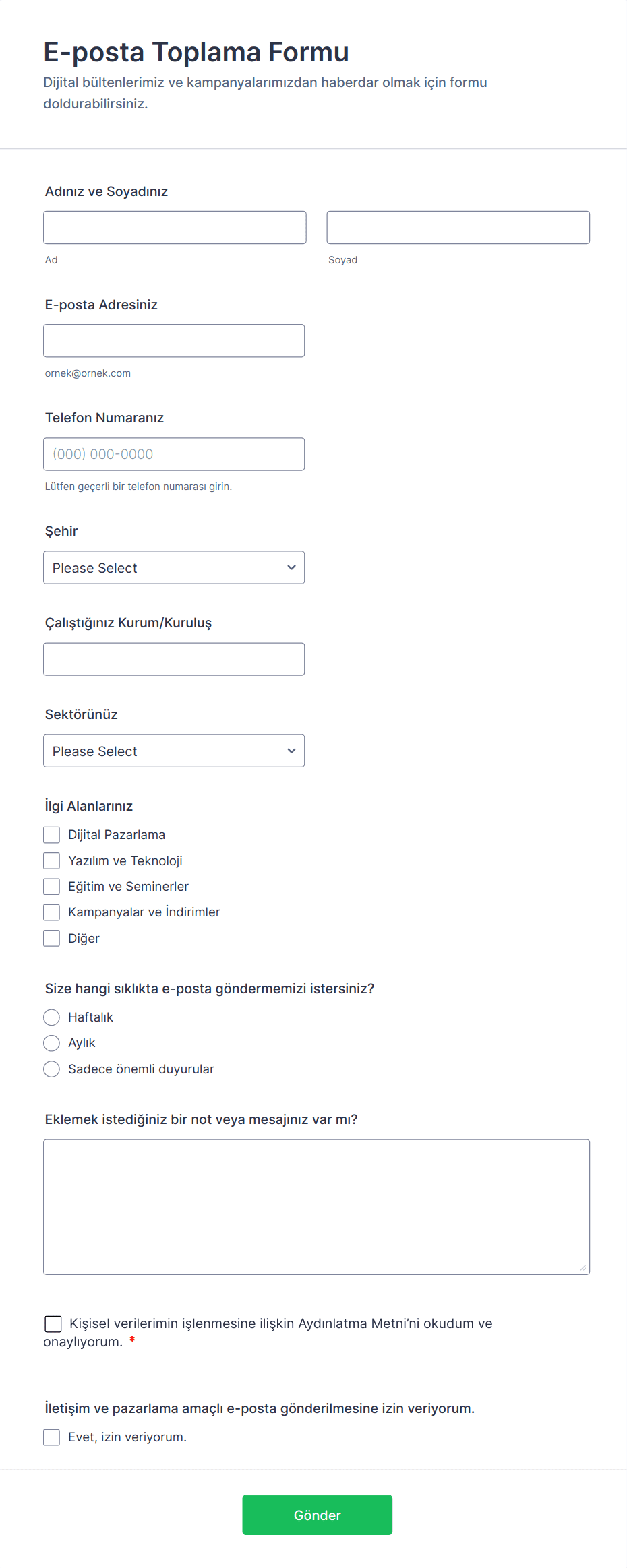627x1568 pixels.
Task: Check Evet, izin veriyorum box
Action: 52,1437
